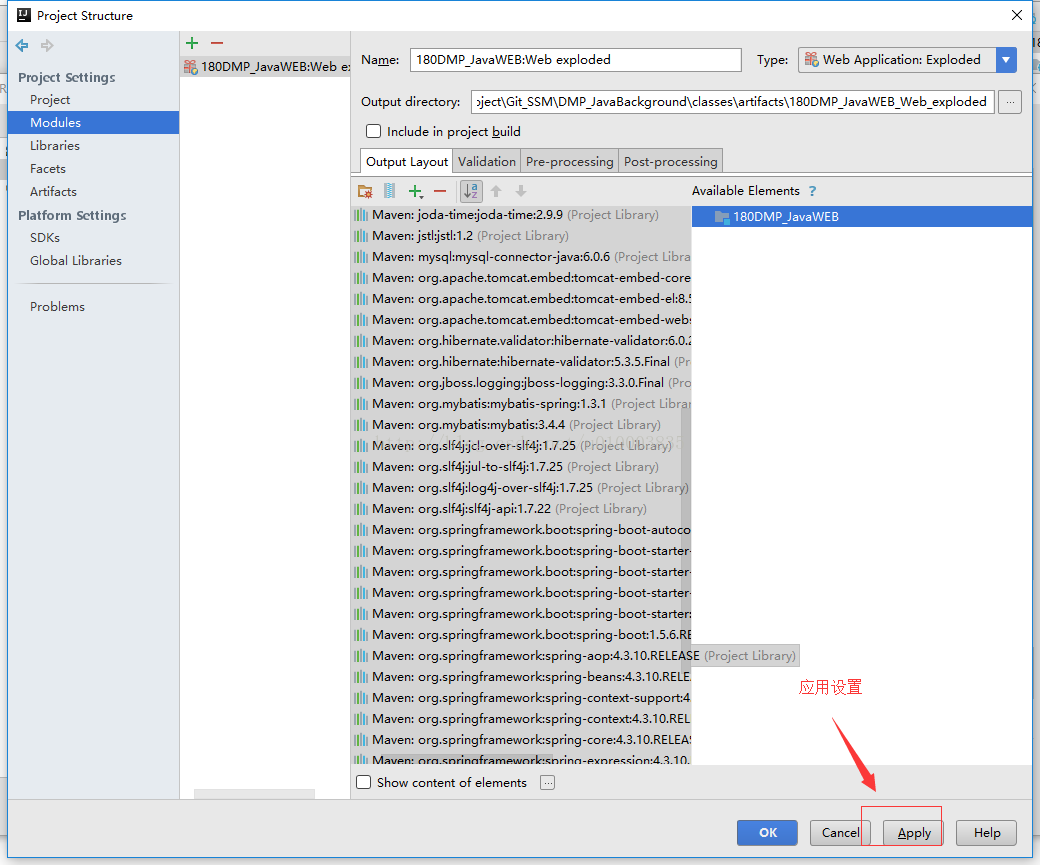Select Maven: hibernate-validator:5.3.5.Final row

521,362
